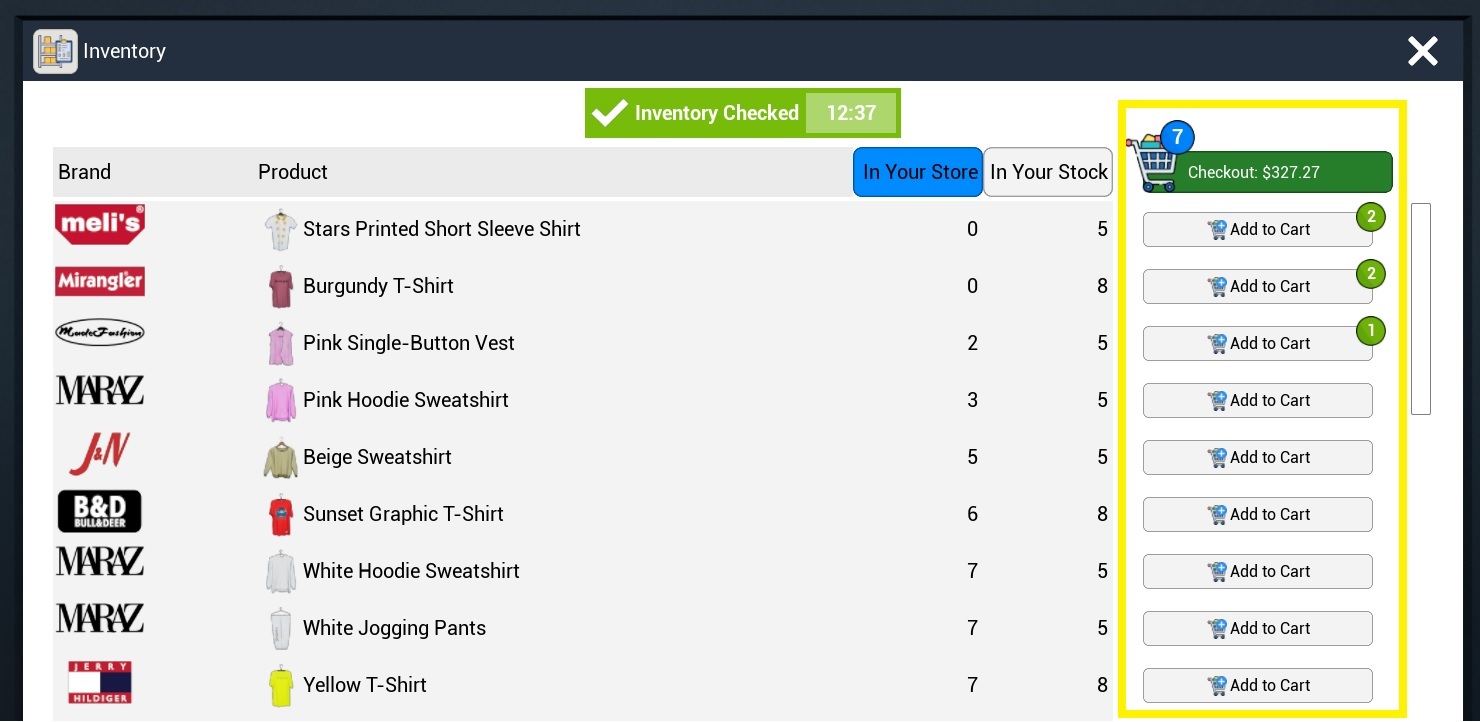Sort by the In Your Store tab
The width and height of the screenshot is (1480, 722).
coord(918,172)
